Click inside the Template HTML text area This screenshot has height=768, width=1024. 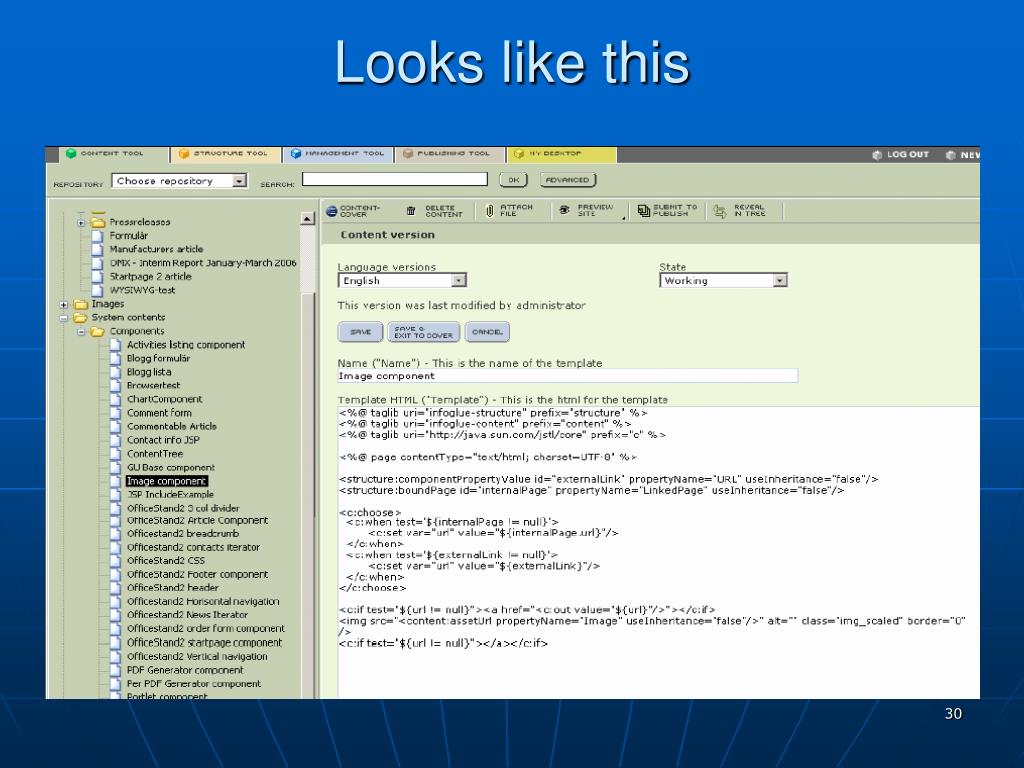pyautogui.click(x=658, y=552)
